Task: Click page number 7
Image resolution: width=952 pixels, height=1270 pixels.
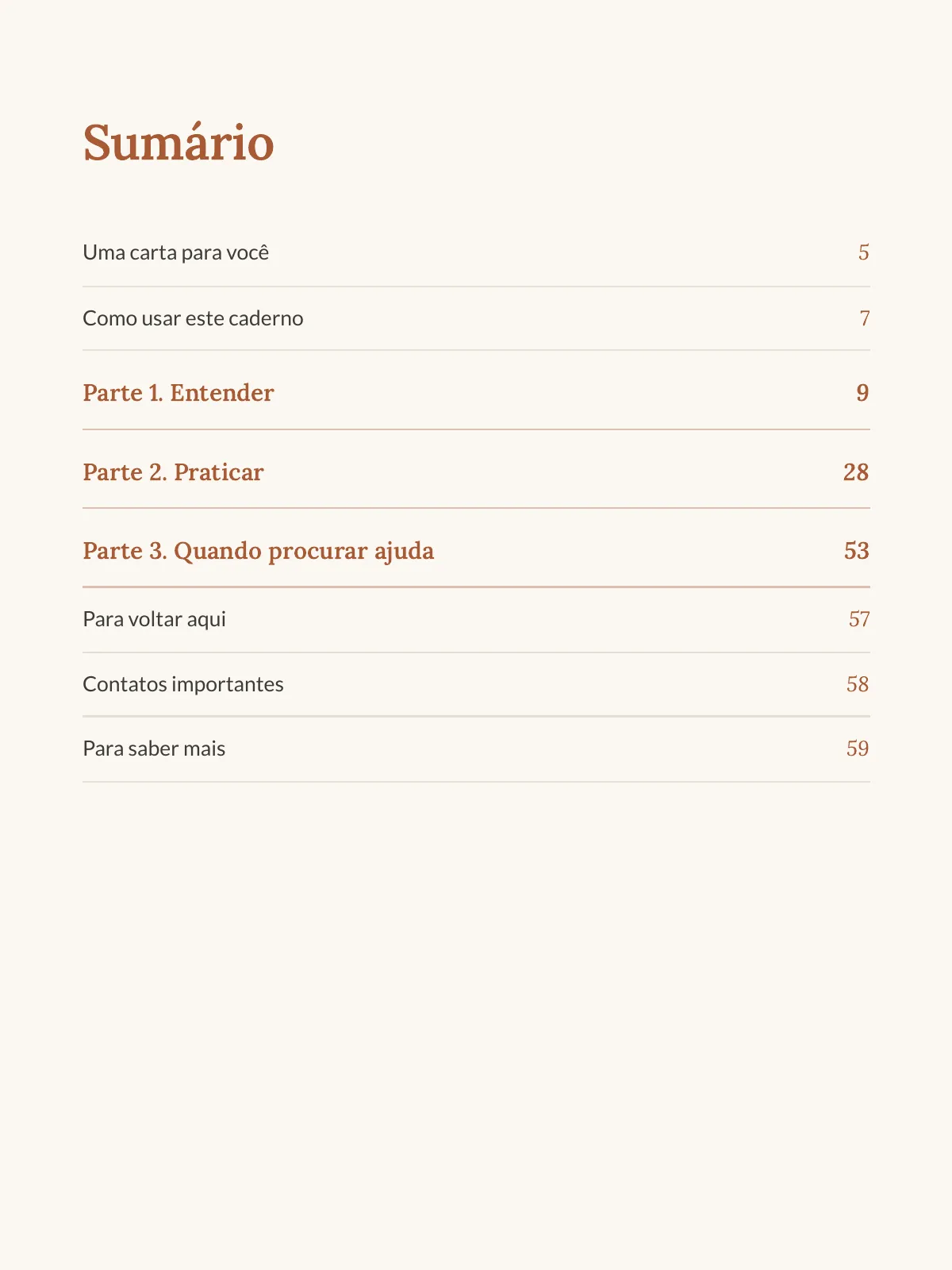Action: (x=865, y=318)
